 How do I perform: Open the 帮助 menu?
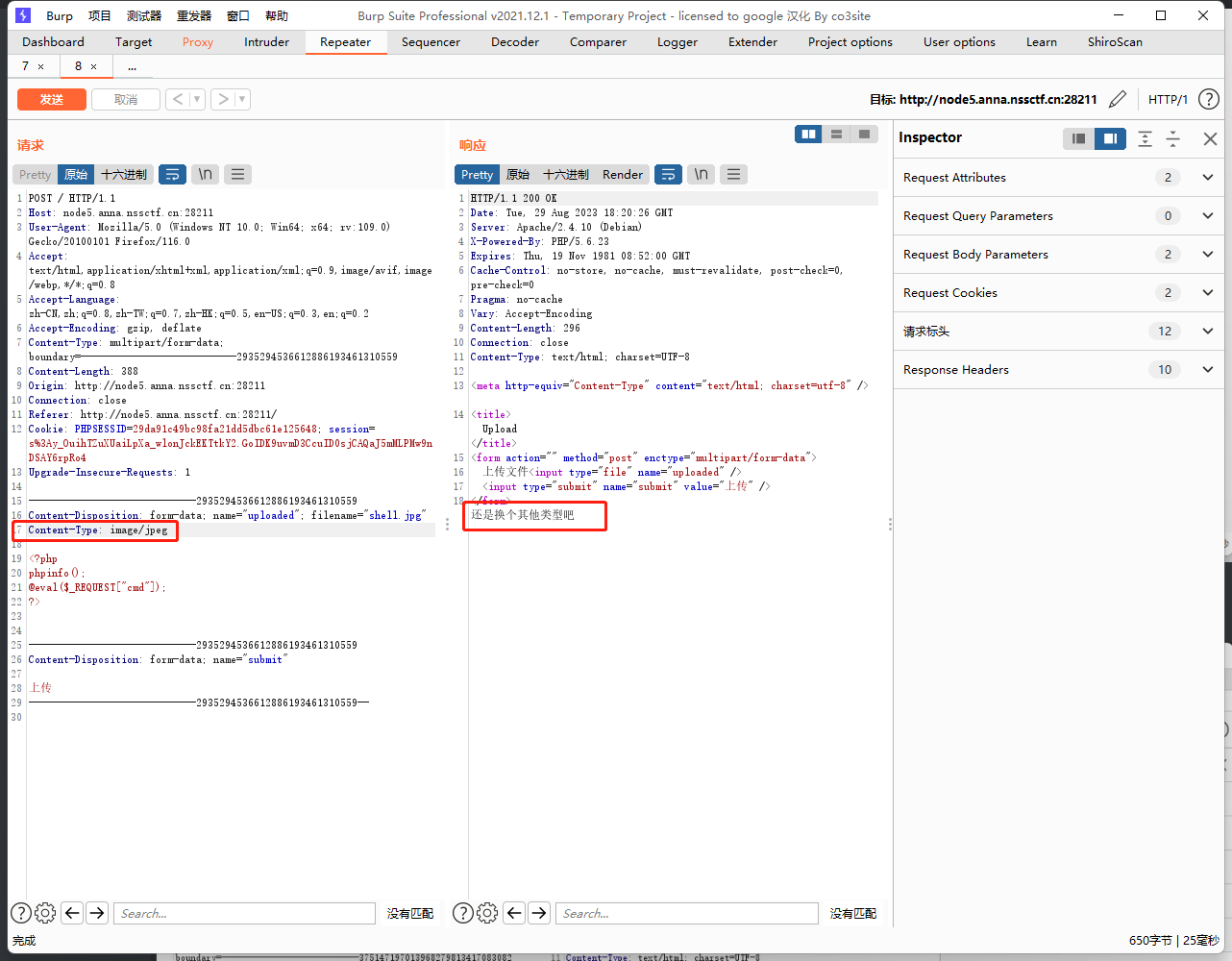277,15
